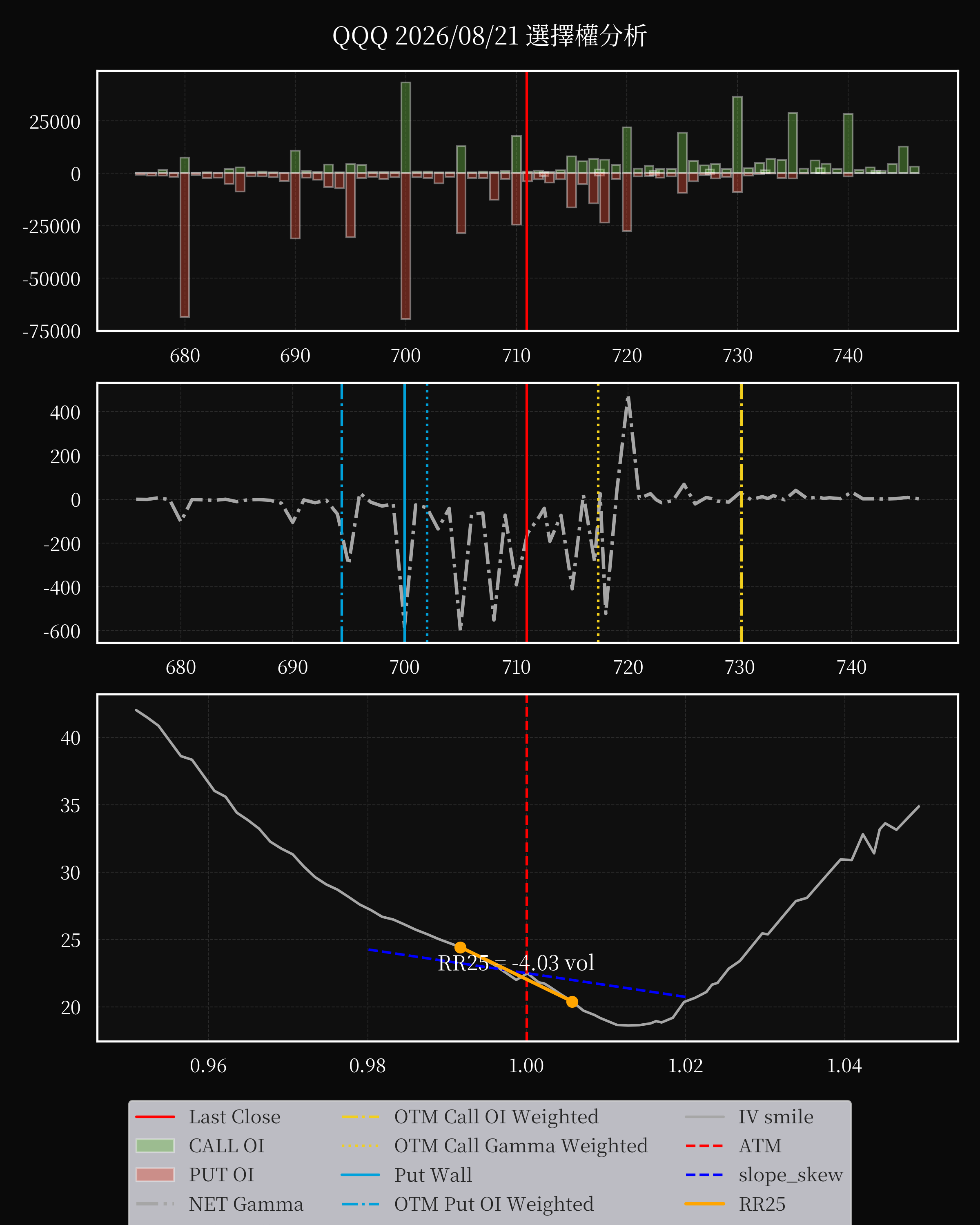980x1225 pixels.
Task: Click the "-200" y-axis label
Action: (x=62, y=544)
